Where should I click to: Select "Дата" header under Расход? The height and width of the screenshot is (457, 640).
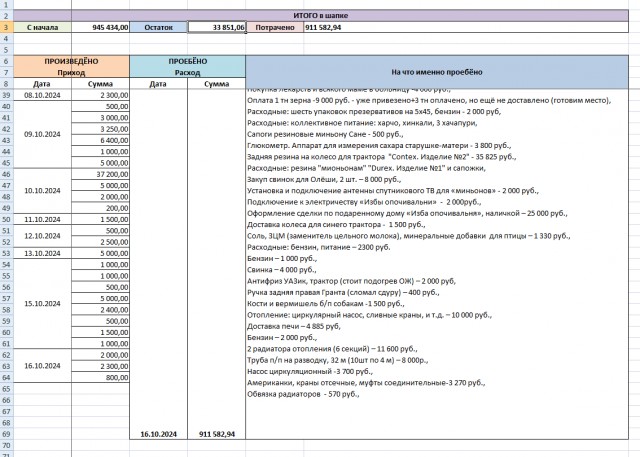(158, 84)
